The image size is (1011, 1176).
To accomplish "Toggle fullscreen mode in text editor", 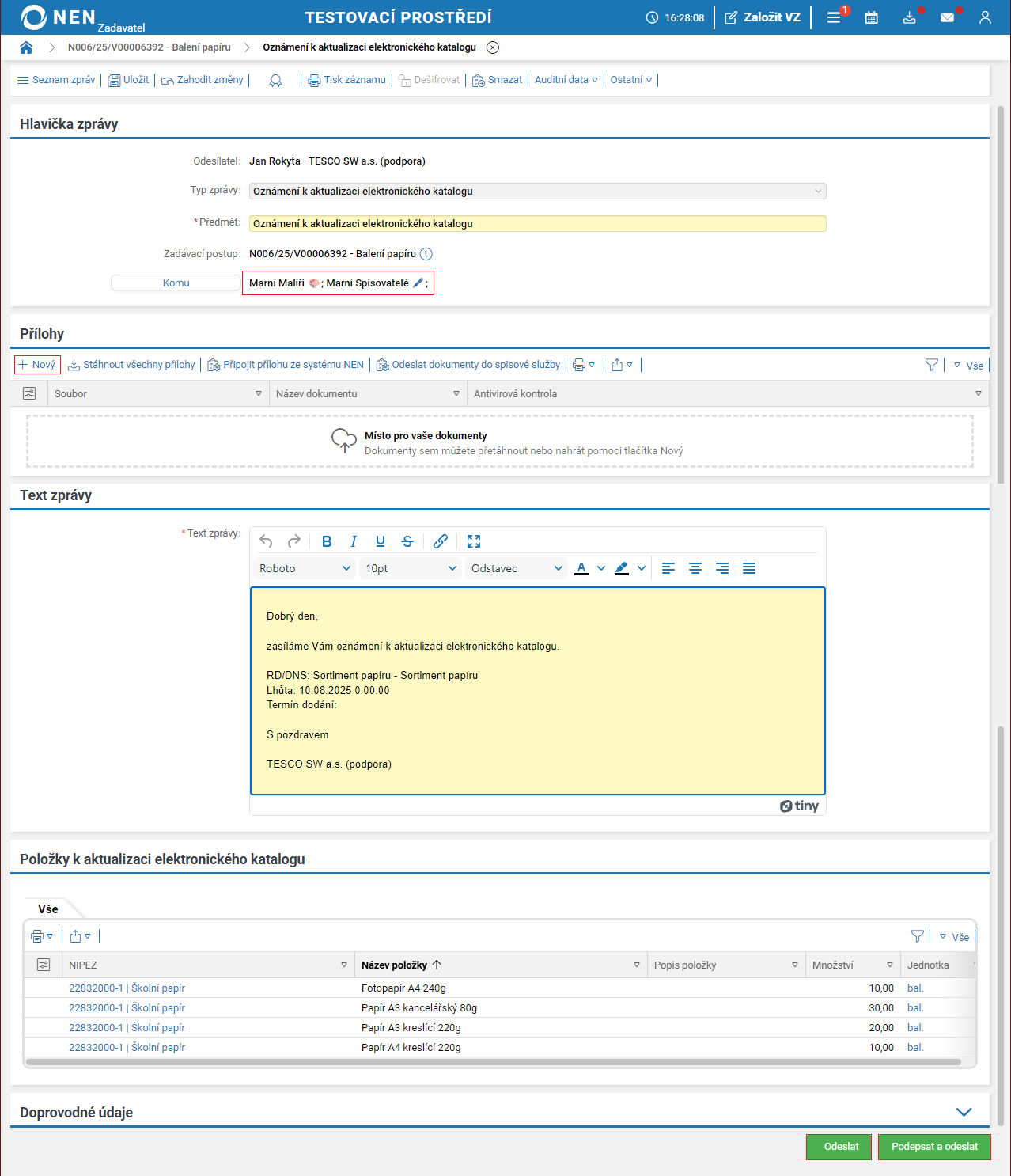I will [474, 541].
